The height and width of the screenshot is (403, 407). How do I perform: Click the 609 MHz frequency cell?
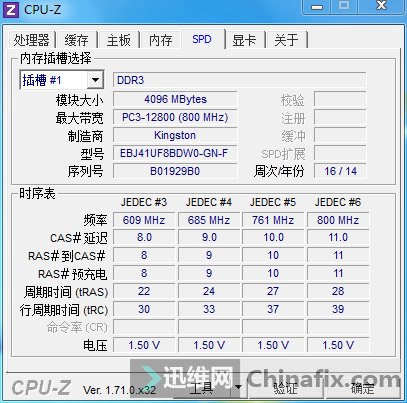pos(144,220)
